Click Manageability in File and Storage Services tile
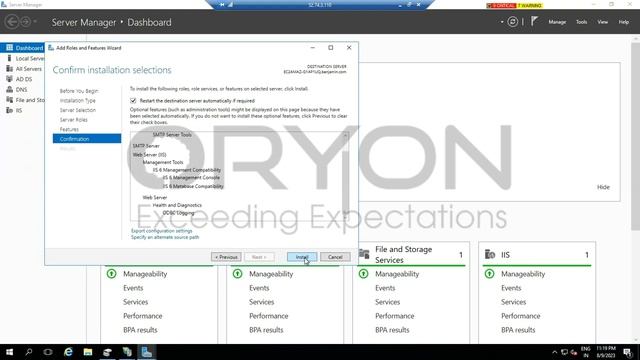The width and height of the screenshot is (640, 360). click(x=397, y=274)
